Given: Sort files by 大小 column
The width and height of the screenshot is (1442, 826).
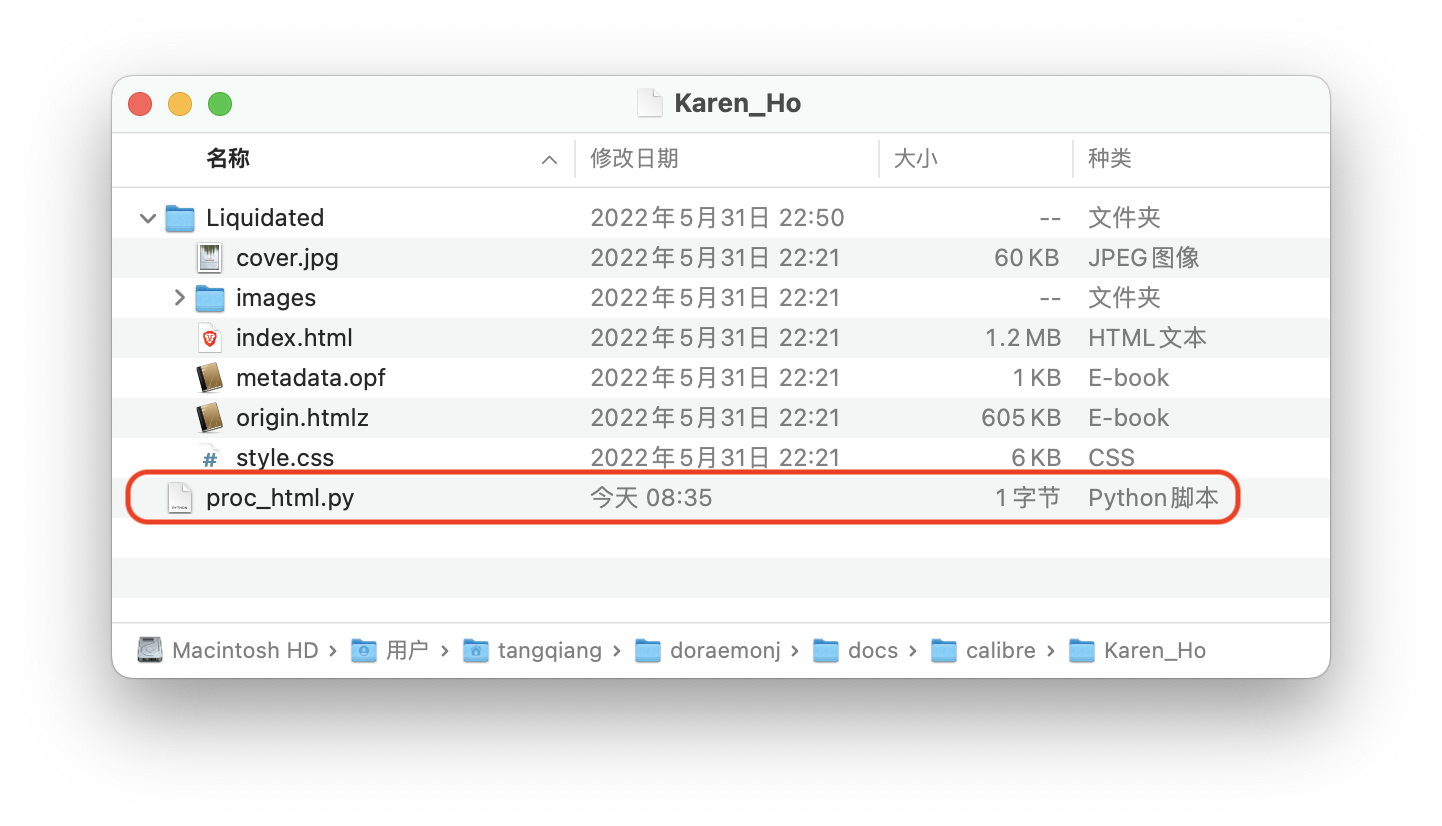Looking at the screenshot, I should point(917,159).
